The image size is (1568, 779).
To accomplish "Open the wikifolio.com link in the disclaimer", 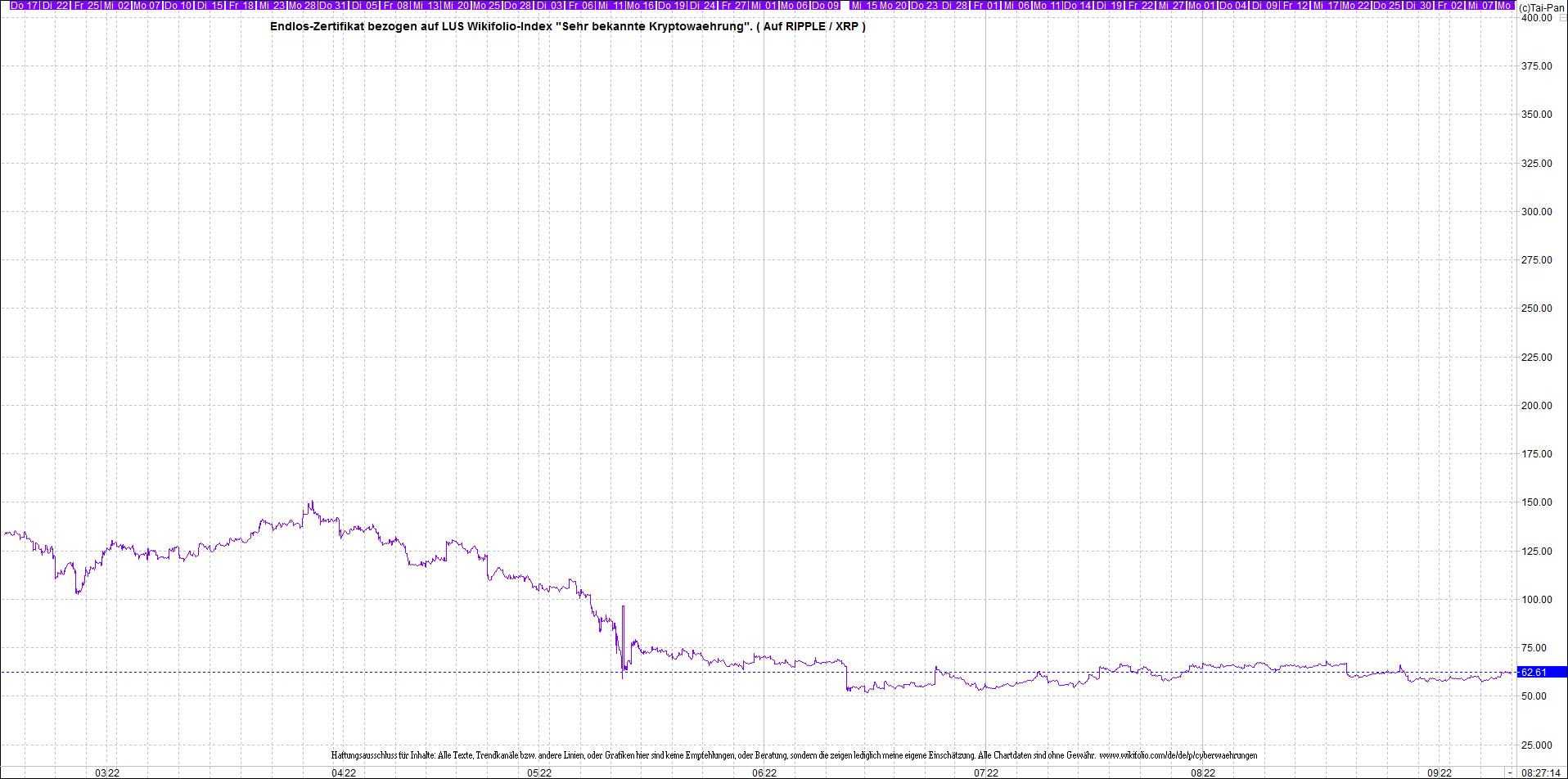I will click(x=1178, y=755).
